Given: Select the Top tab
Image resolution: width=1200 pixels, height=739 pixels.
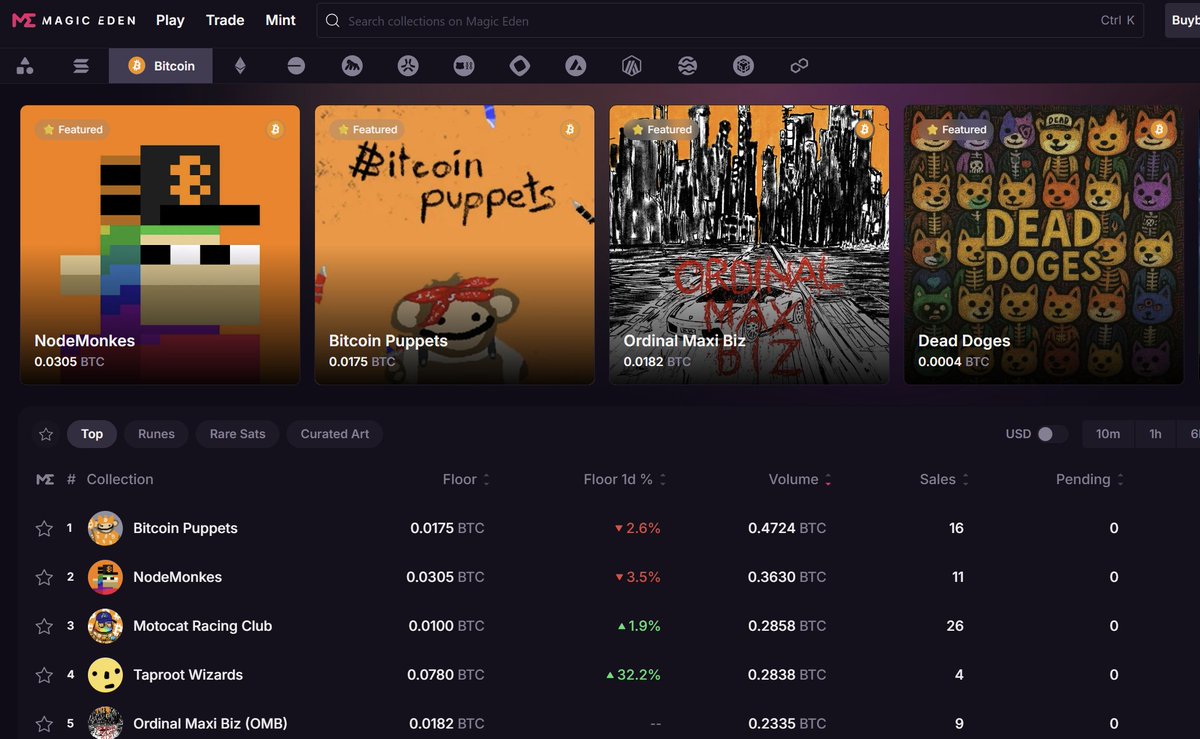Looking at the screenshot, I should pyautogui.click(x=92, y=434).
